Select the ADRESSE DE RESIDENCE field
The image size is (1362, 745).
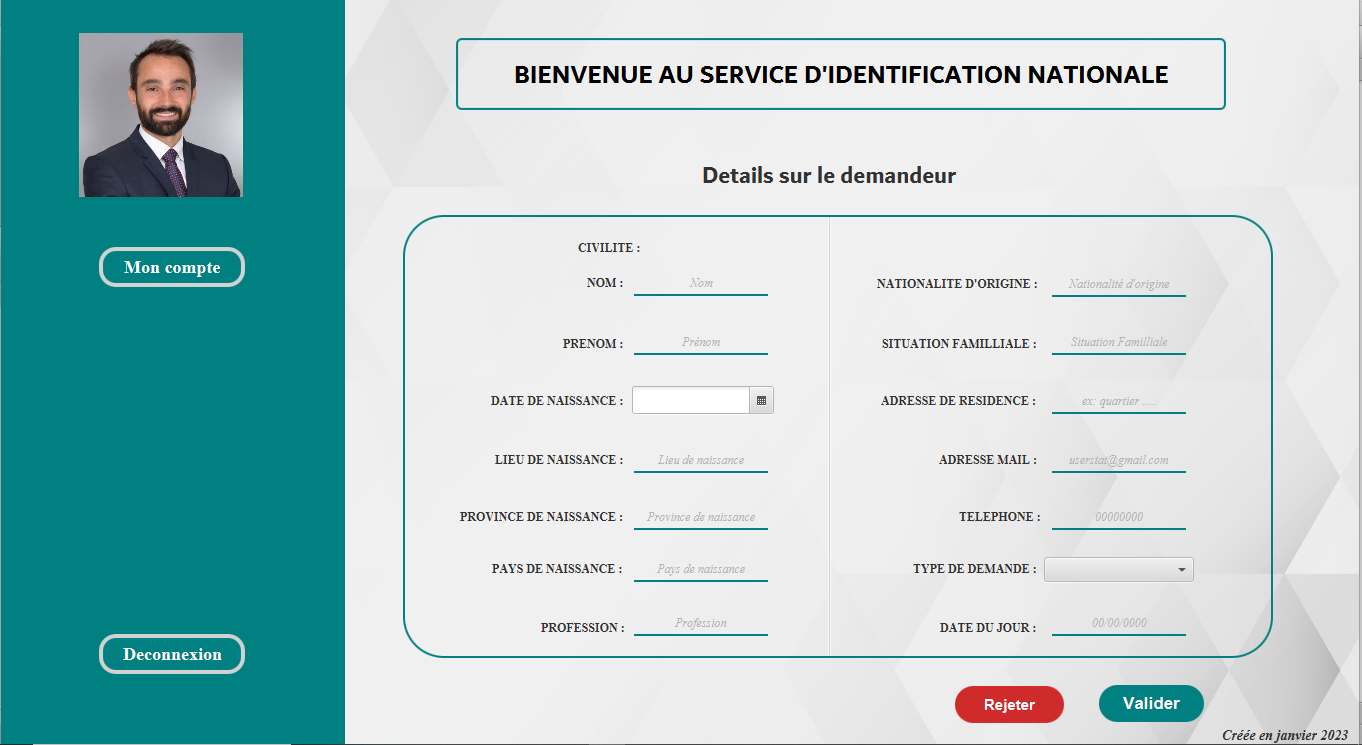coord(1118,399)
